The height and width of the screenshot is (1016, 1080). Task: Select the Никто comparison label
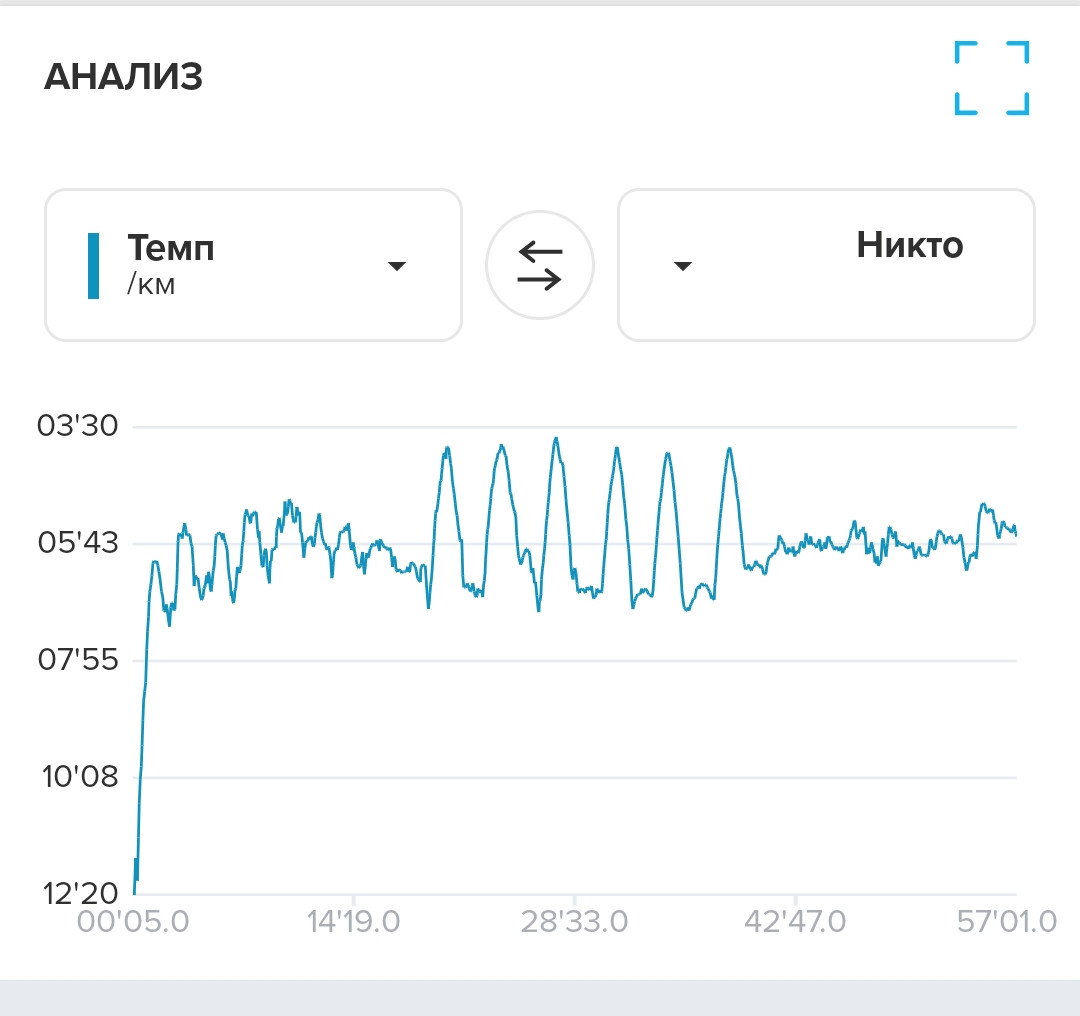[909, 245]
